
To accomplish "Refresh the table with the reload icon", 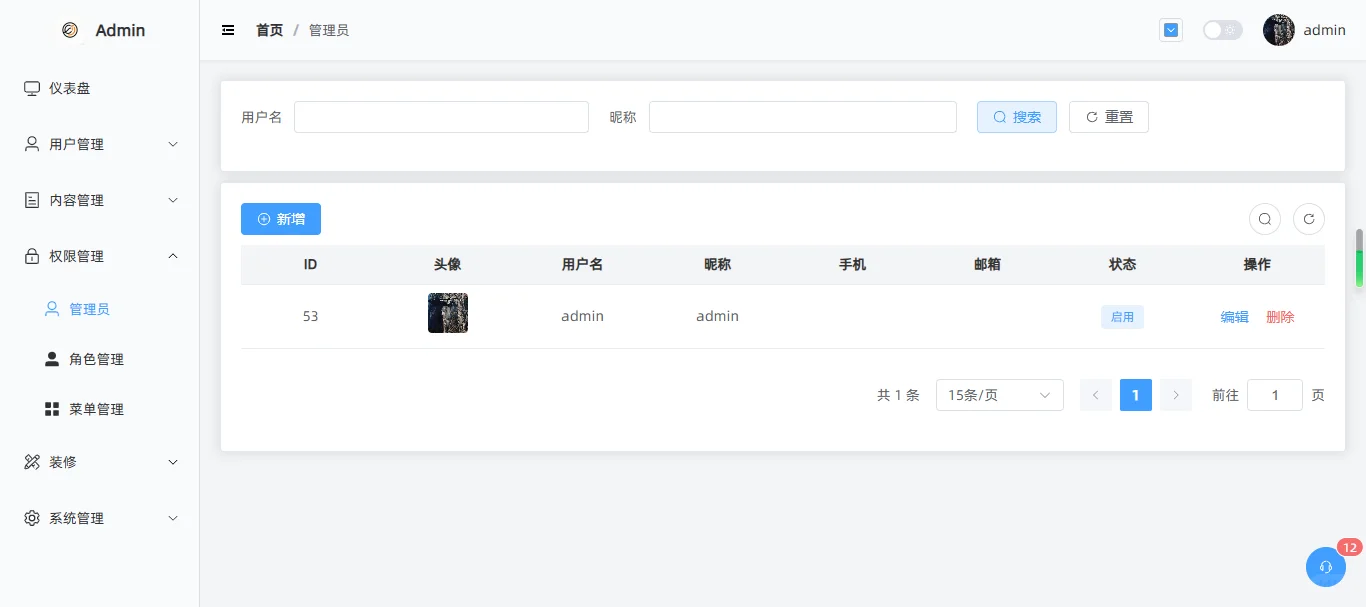I will (1309, 218).
